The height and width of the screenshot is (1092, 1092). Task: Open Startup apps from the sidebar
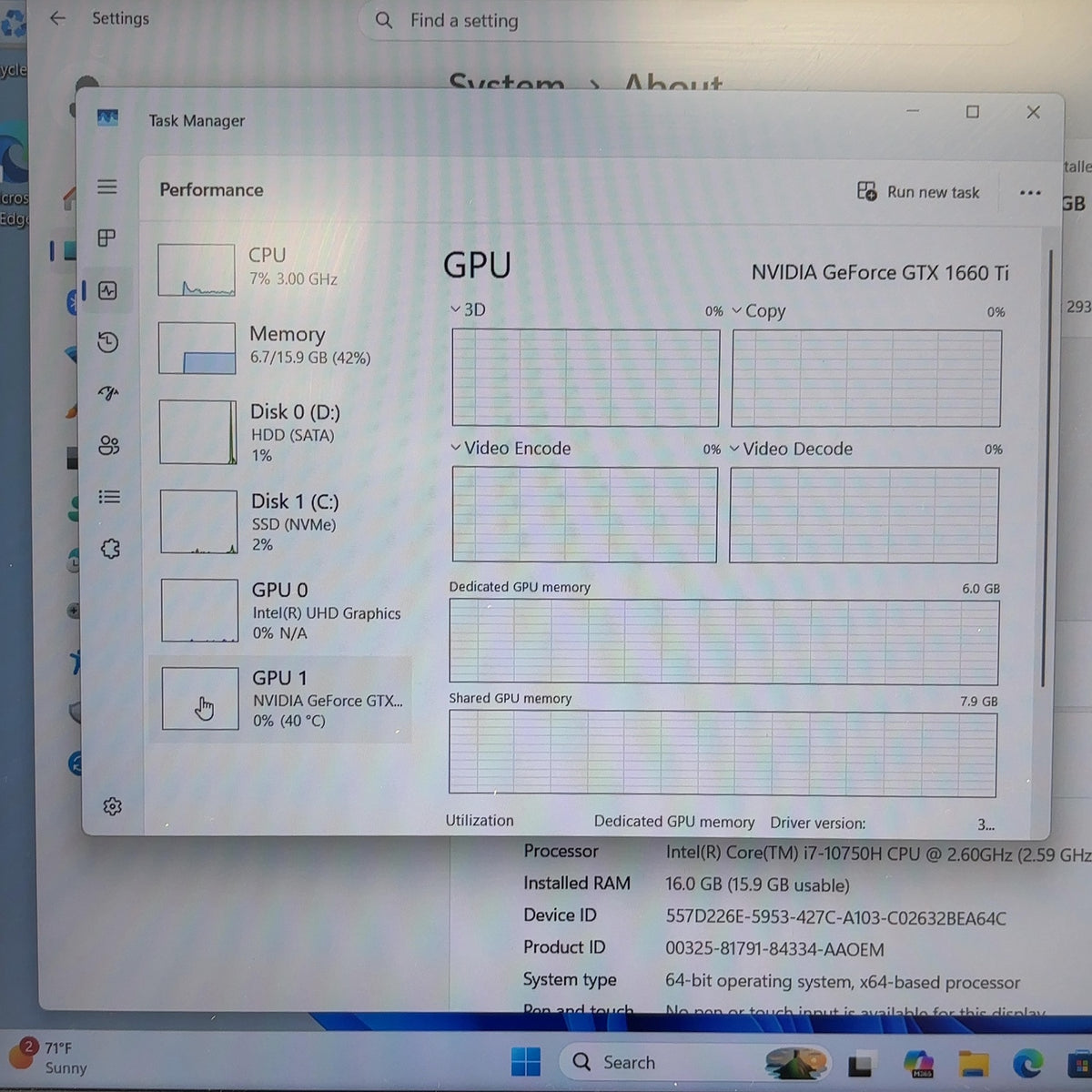coord(108,393)
